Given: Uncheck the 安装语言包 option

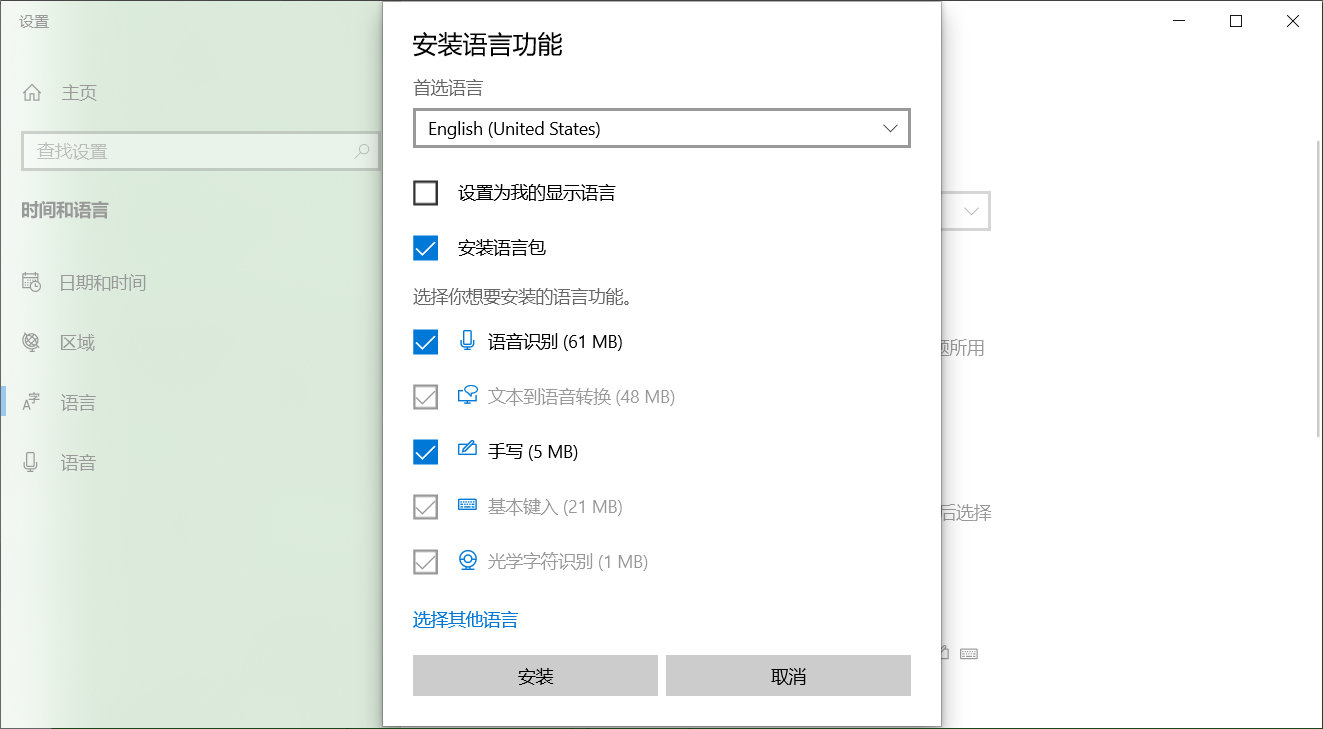Looking at the screenshot, I should click(425, 248).
